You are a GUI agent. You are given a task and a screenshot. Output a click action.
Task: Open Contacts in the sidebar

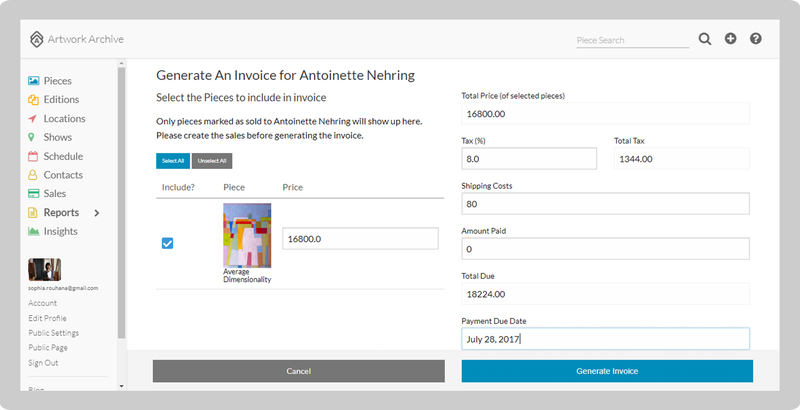tap(63, 175)
